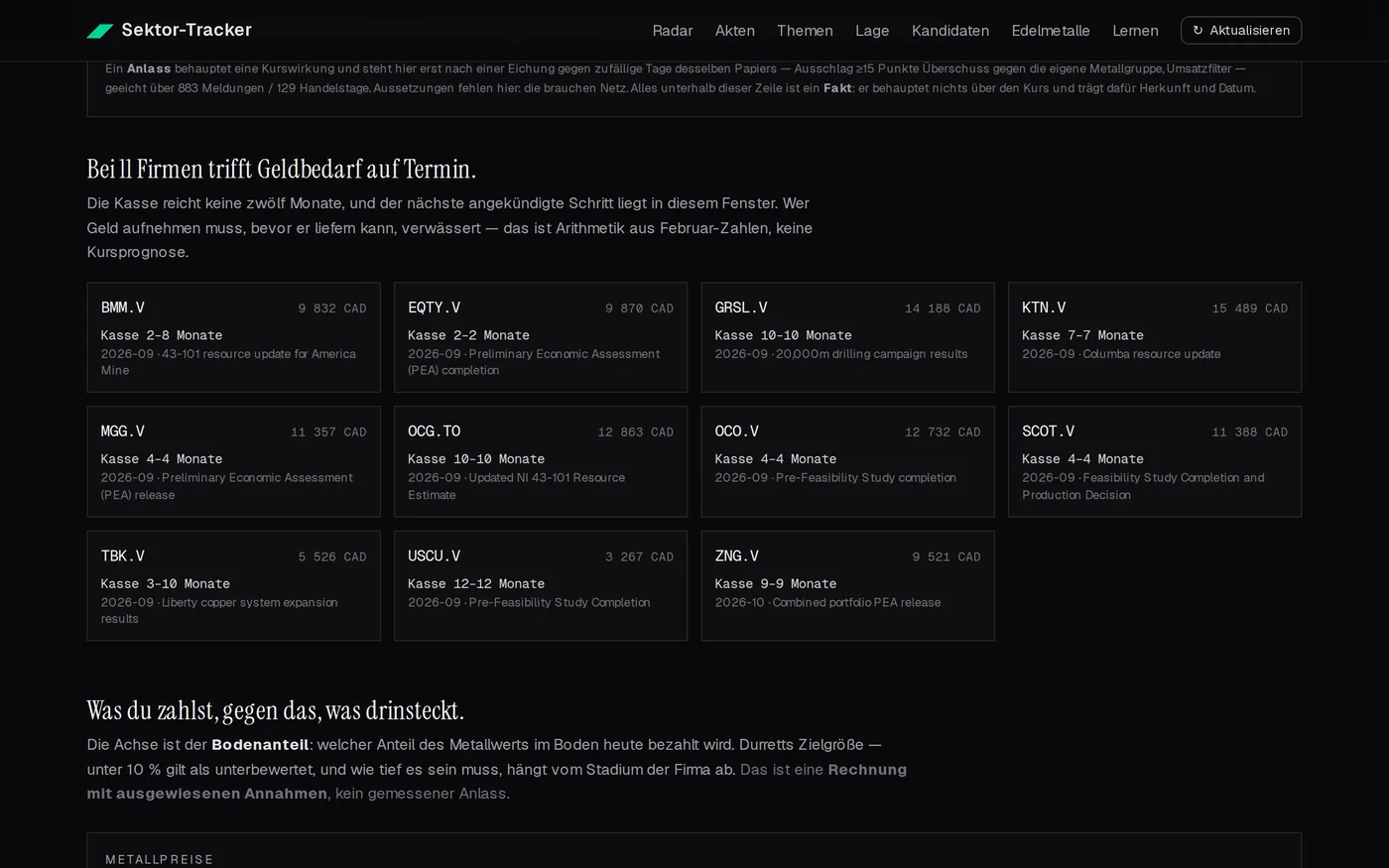Viewport: 1389px width, 868px height.
Task: Click the MGG.V ticker label
Action: tap(123, 432)
